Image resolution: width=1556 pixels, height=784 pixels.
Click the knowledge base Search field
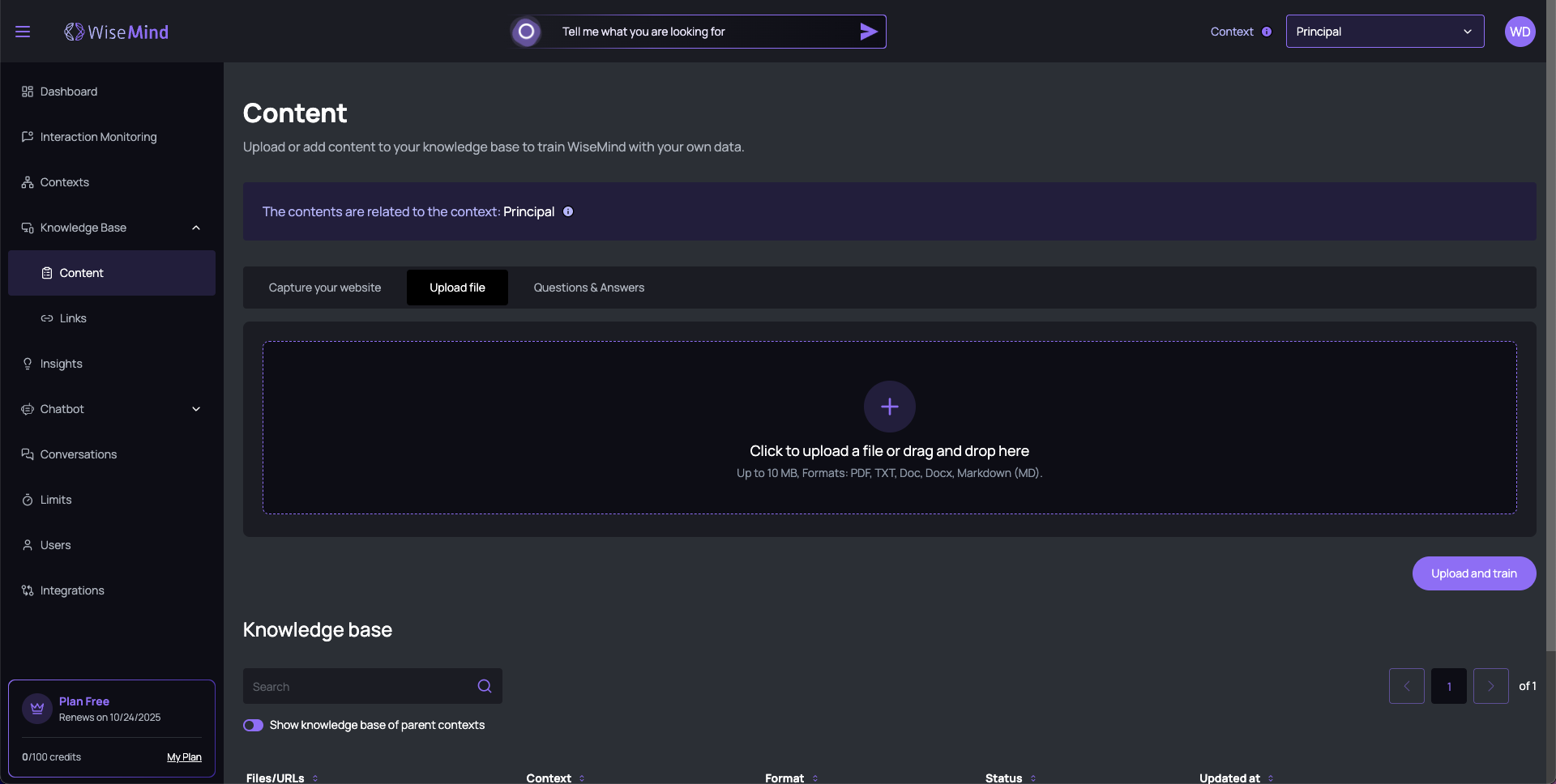coord(361,686)
